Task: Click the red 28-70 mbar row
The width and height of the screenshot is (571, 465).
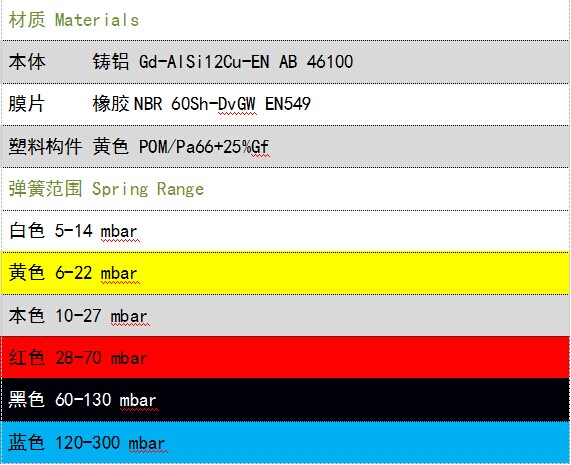Action: tap(286, 357)
